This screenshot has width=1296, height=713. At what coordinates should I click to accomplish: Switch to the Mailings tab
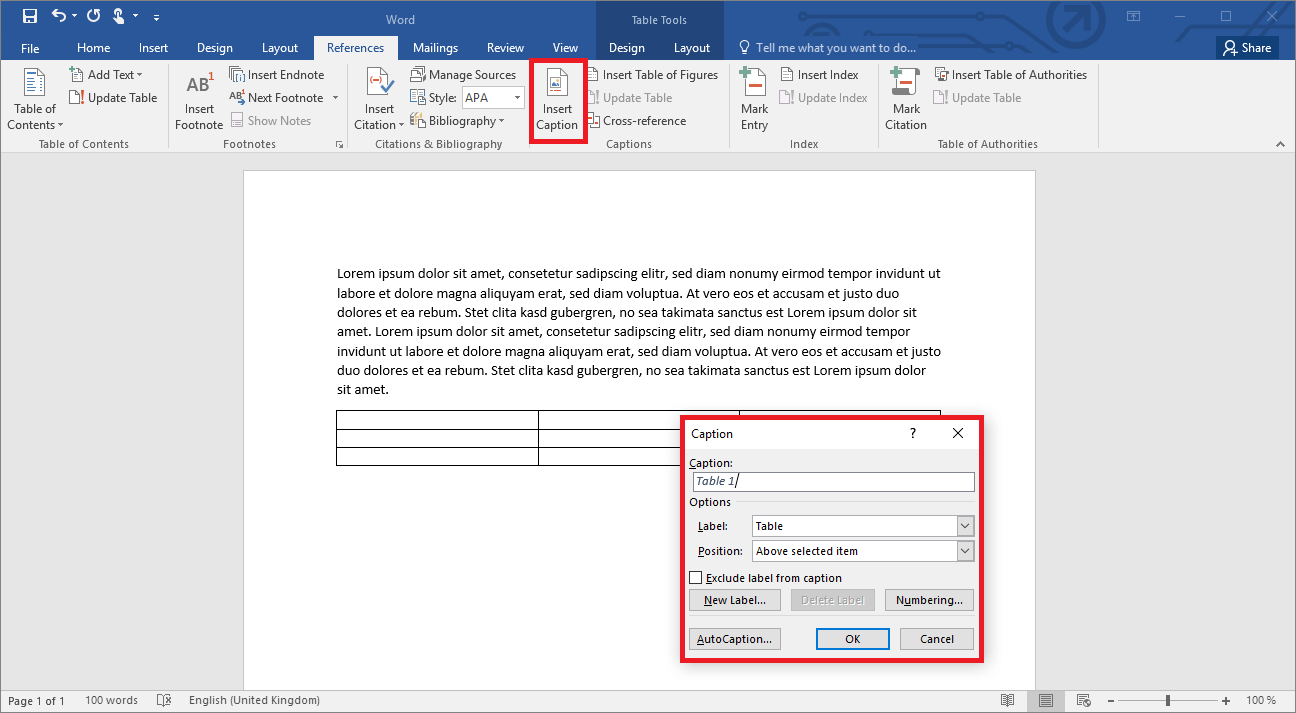pos(435,47)
